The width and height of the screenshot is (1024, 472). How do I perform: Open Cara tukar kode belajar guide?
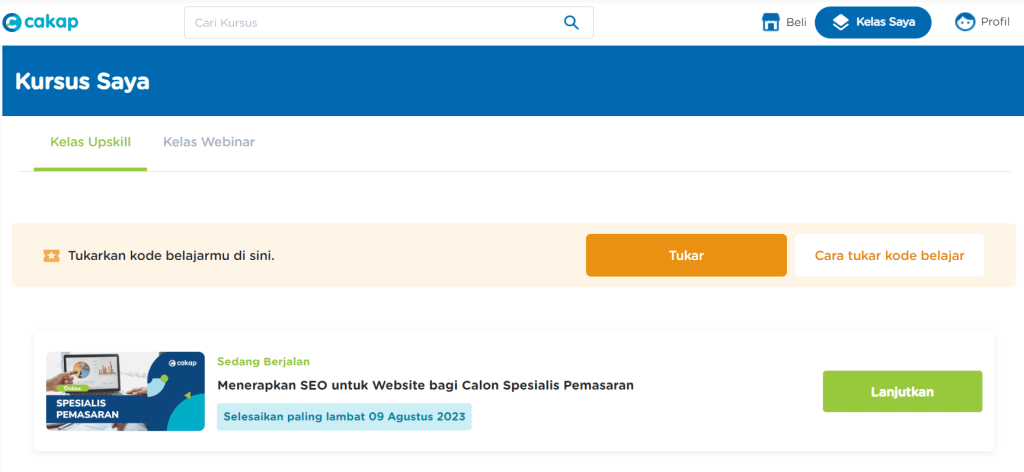tap(889, 256)
